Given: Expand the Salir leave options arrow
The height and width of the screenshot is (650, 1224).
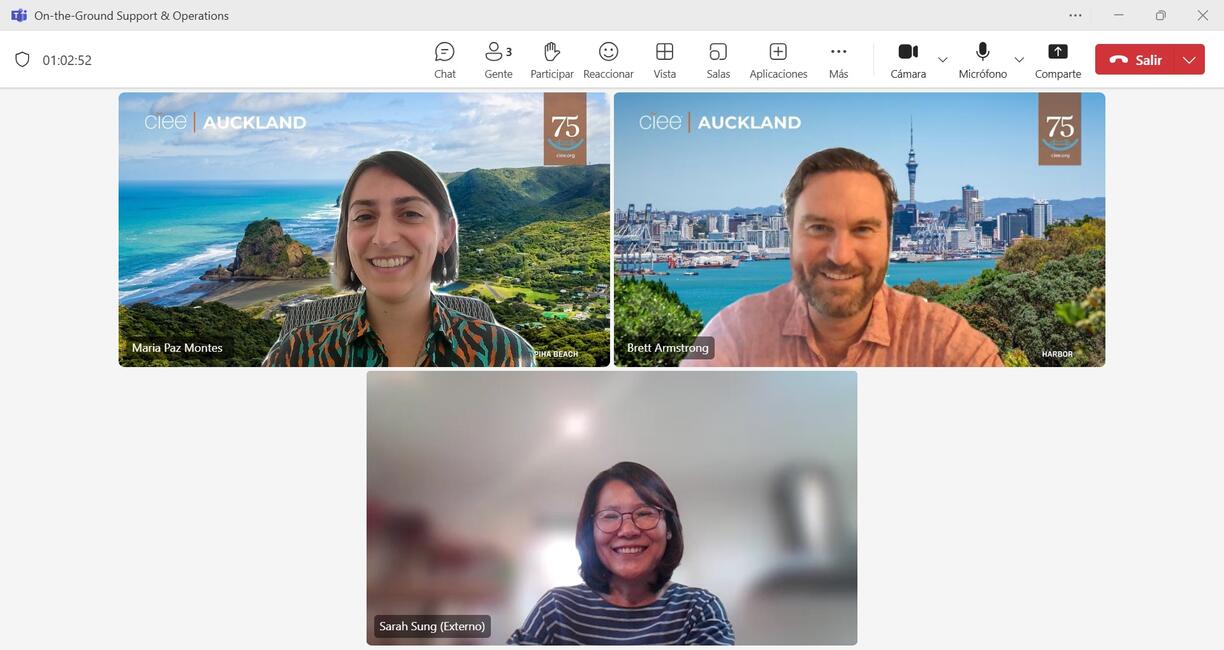Looking at the screenshot, I should pos(1189,60).
